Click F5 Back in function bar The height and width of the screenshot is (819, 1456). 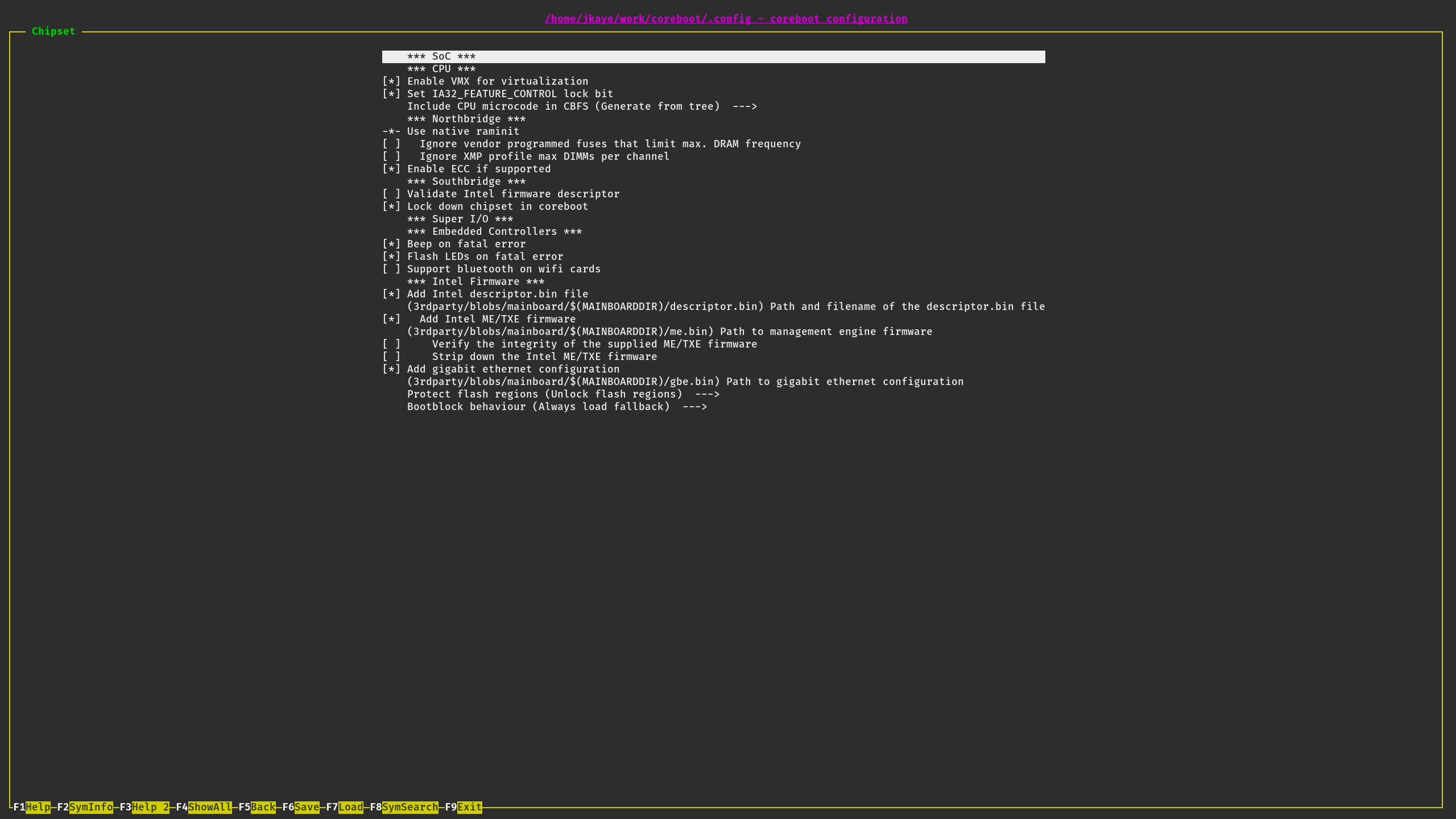click(257, 807)
